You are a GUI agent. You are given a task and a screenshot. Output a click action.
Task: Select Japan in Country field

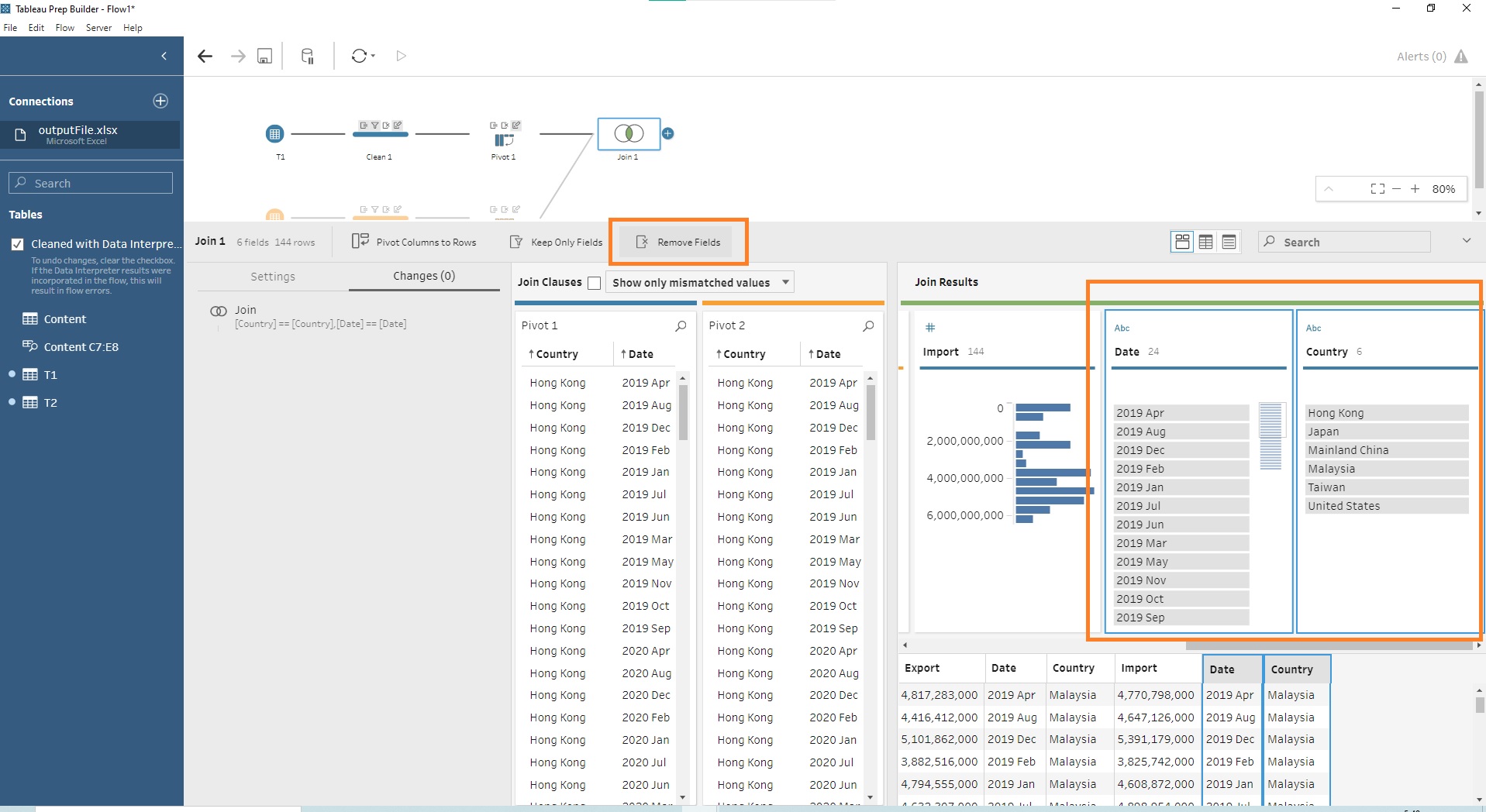[x=1387, y=432]
